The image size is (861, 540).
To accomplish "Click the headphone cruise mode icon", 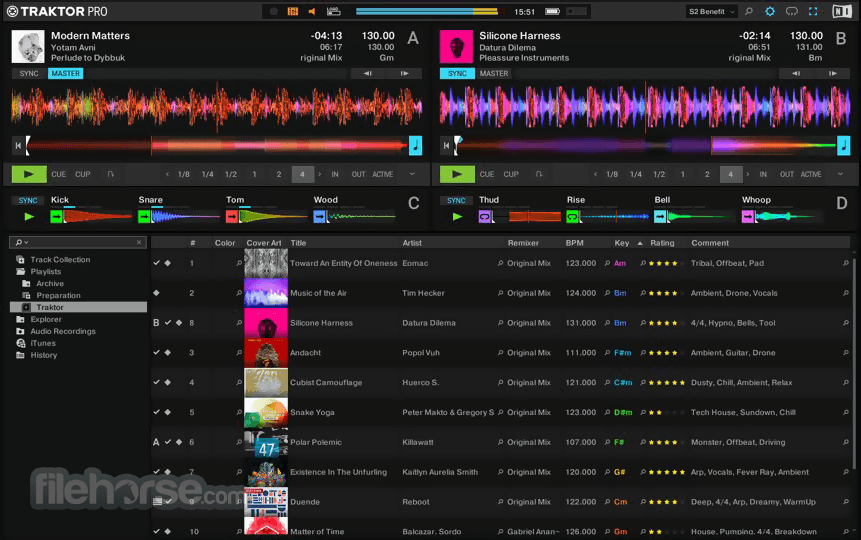I will (x=791, y=11).
